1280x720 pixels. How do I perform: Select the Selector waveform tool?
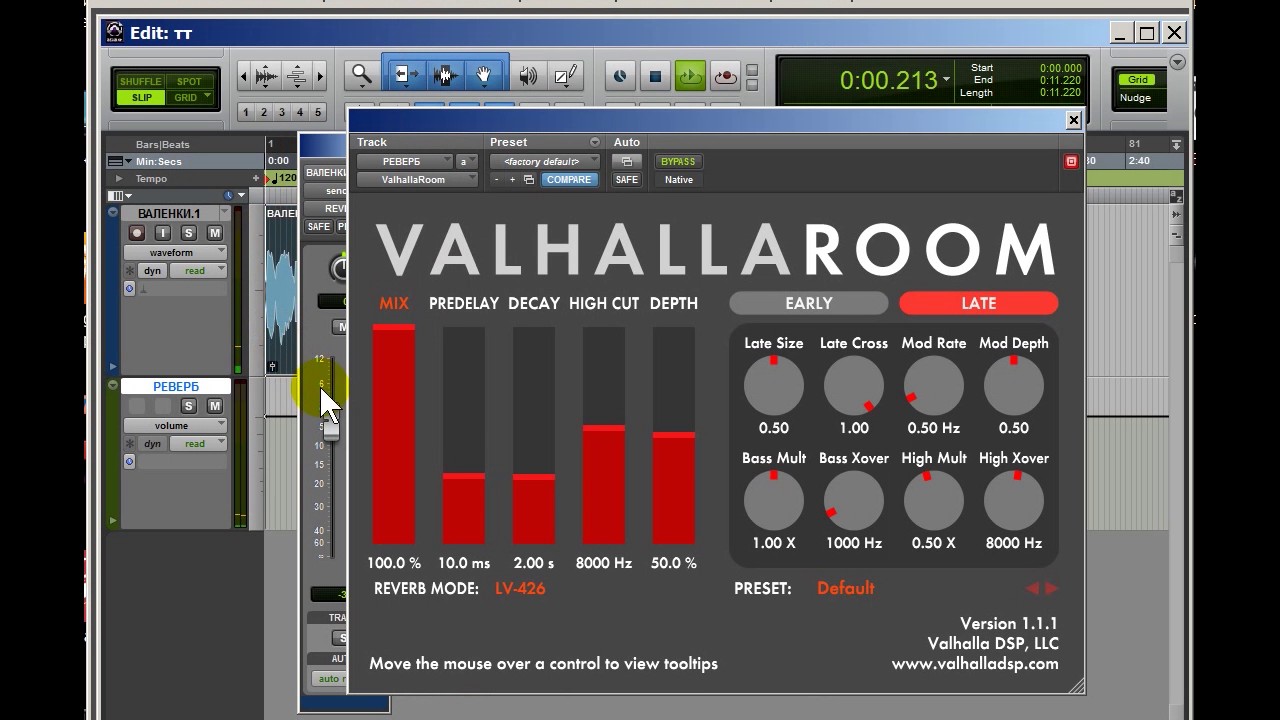(x=445, y=75)
